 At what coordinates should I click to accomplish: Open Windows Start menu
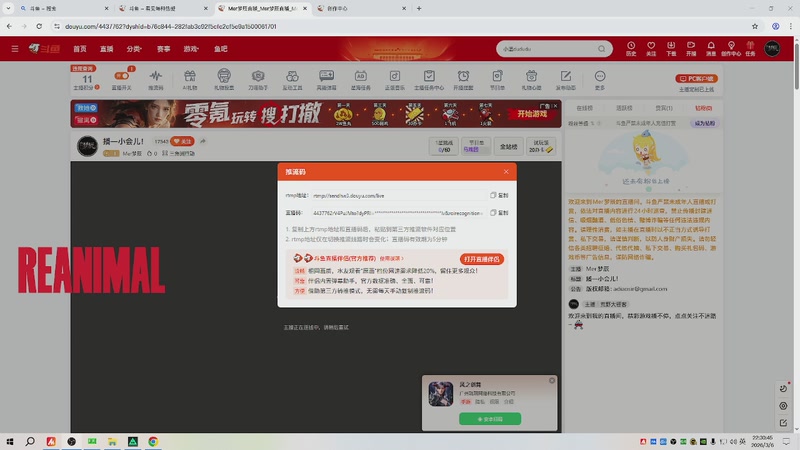pyautogui.click(x=10, y=441)
